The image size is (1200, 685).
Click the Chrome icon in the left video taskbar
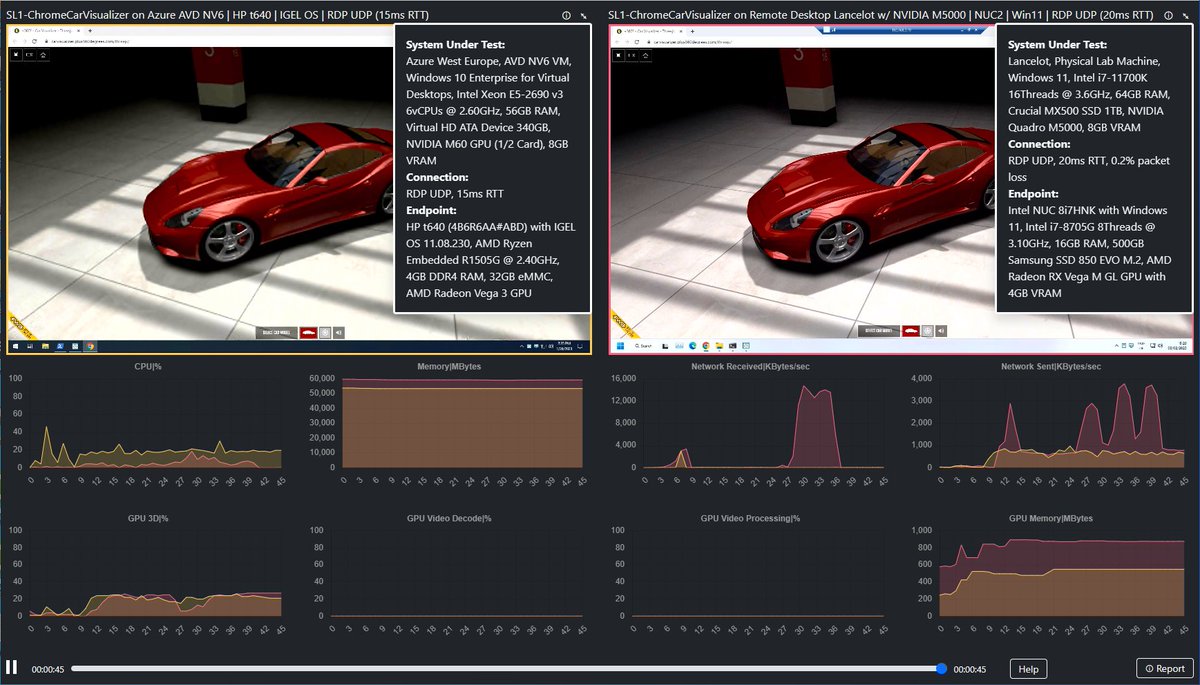pos(90,346)
